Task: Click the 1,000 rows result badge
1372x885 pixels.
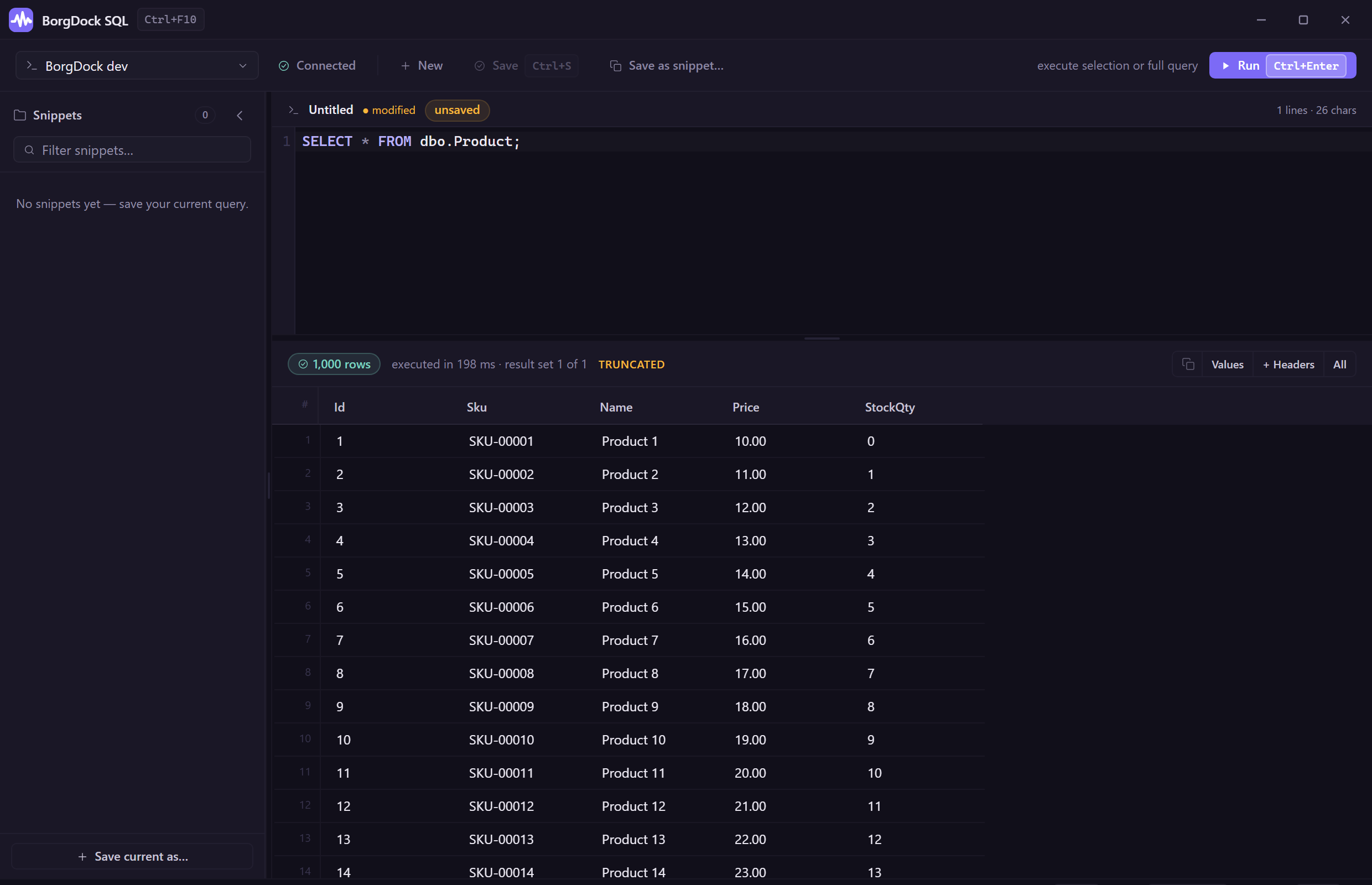Action: (334, 365)
